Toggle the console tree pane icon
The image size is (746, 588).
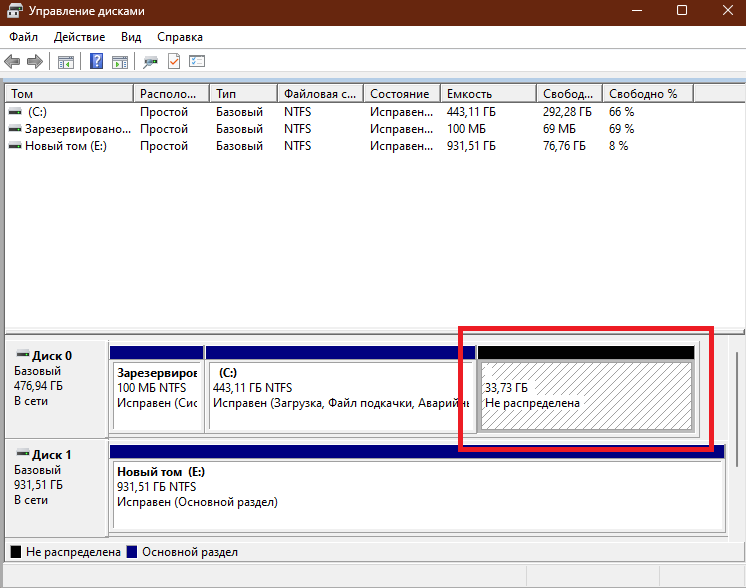click(x=66, y=62)
